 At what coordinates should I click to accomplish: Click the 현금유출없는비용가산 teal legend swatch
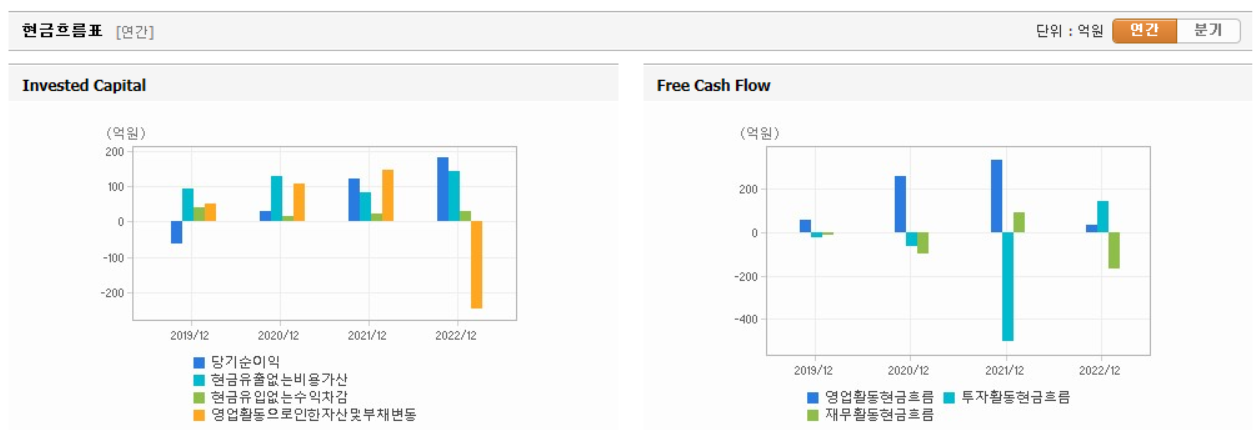click(199, 379)
